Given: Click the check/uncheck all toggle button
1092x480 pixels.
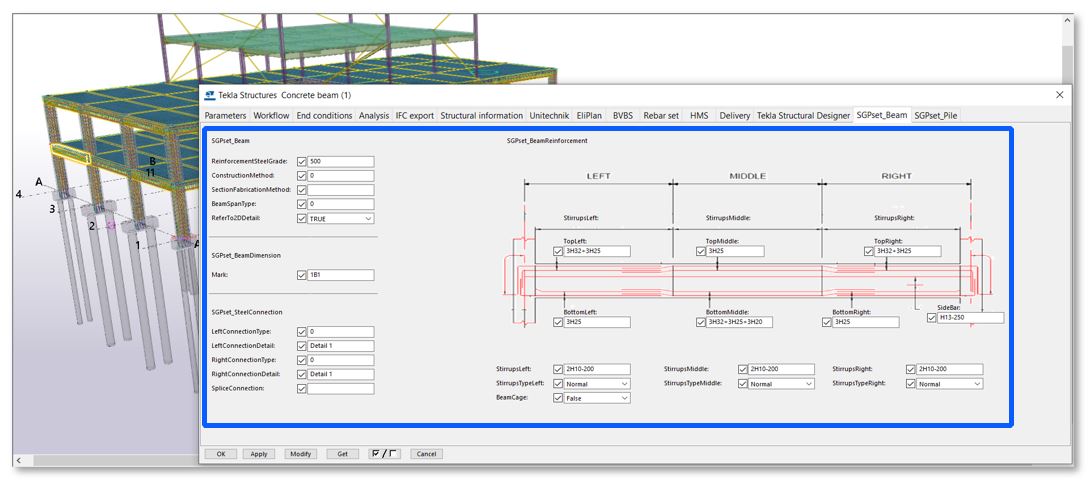Looking at the screenshot, I should point(384,453).
